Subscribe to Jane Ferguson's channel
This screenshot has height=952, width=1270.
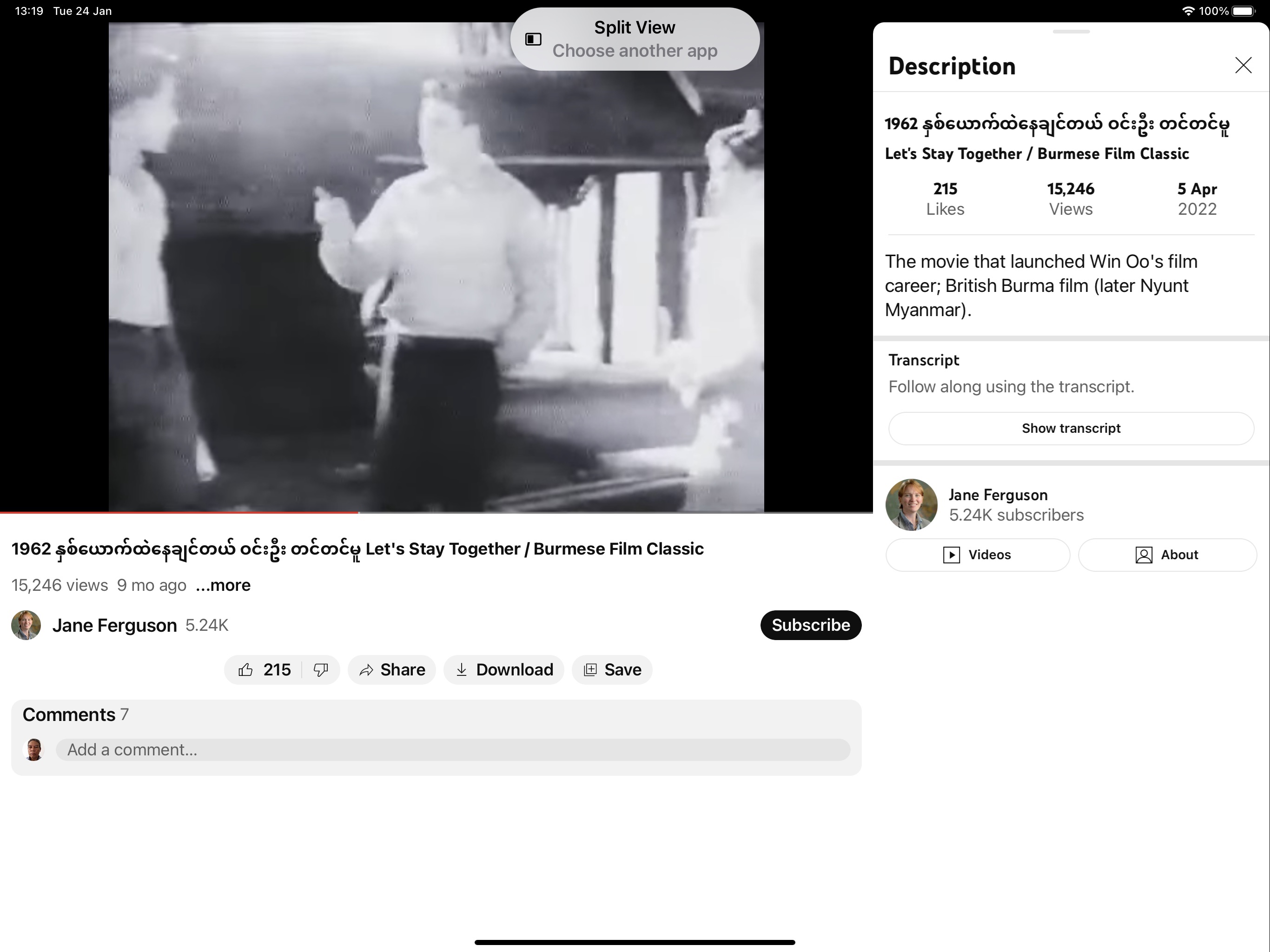pos(810,625)
